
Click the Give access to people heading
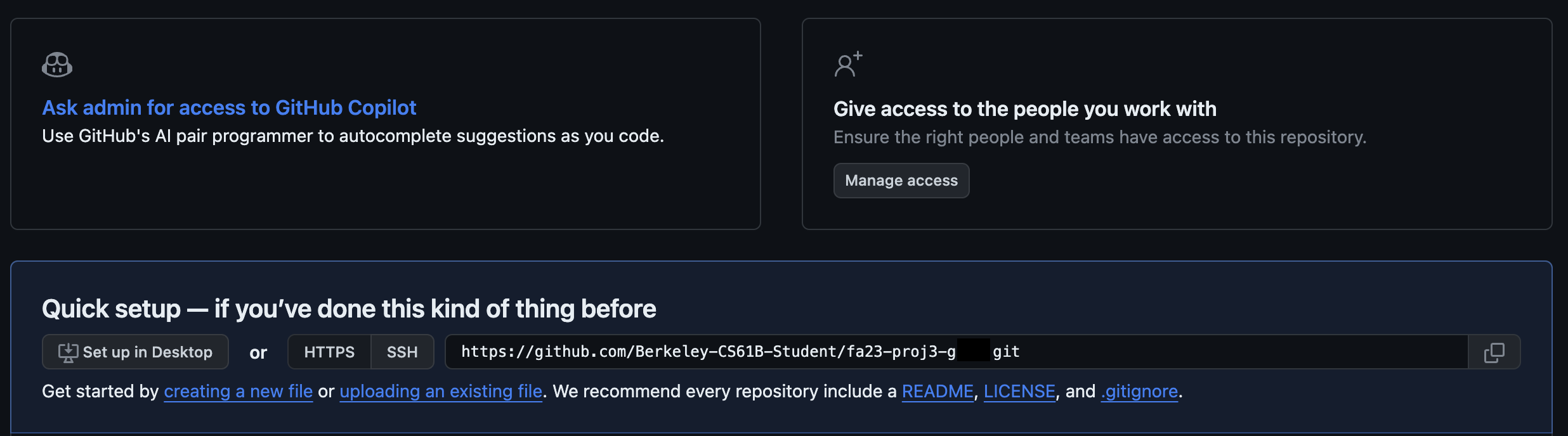1024,109
